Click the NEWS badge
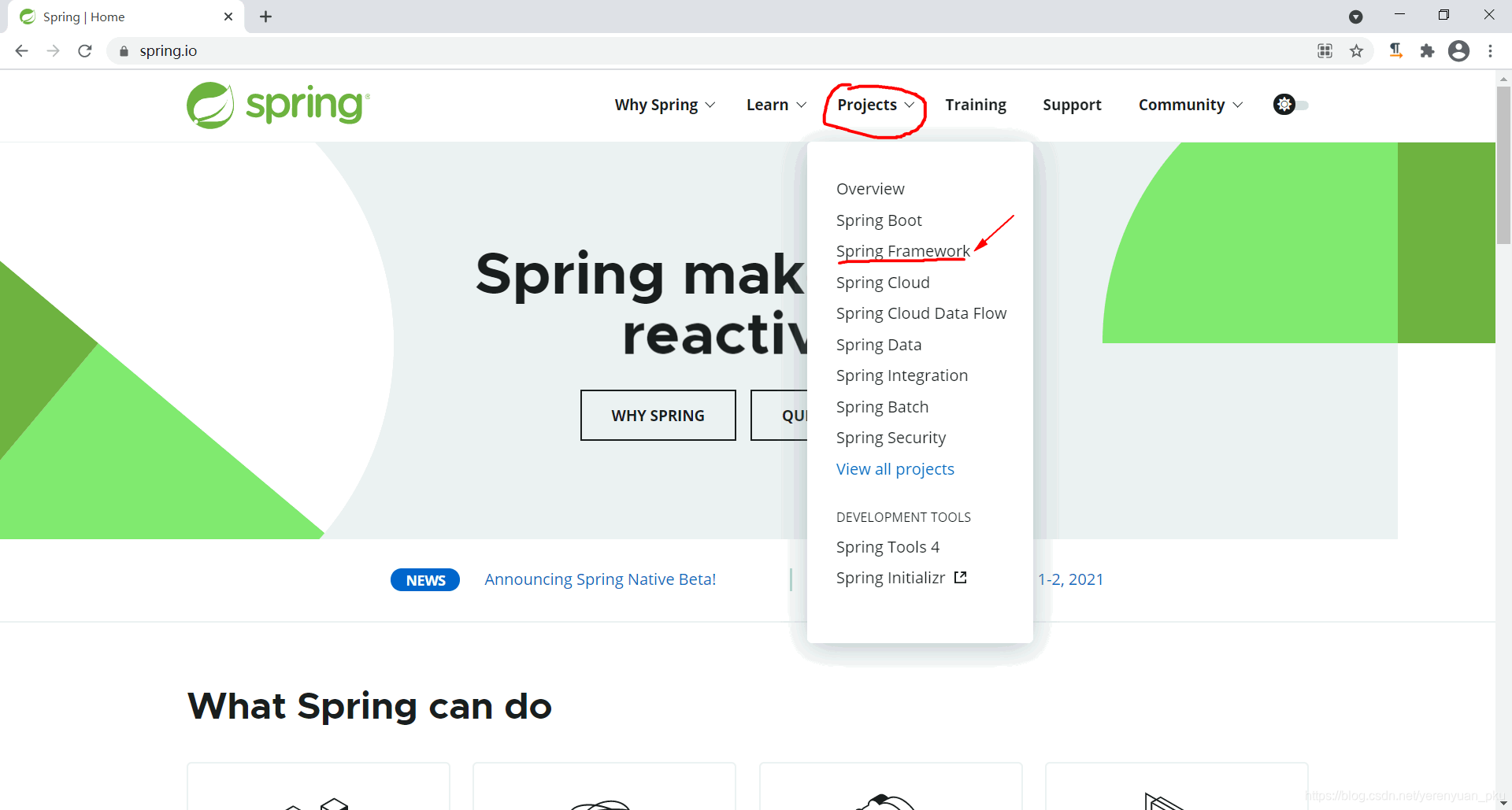Viewport: 1512px width, 810px height. (425, 580)
